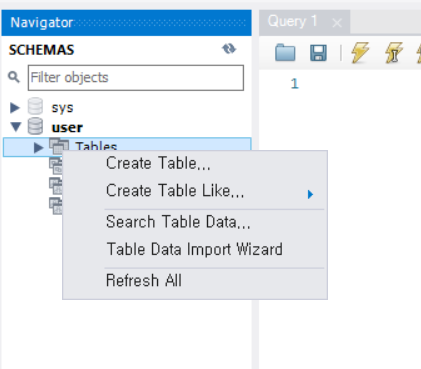Collapse the user schema
This screenshot has height=369, width=421.
(15, 127)
